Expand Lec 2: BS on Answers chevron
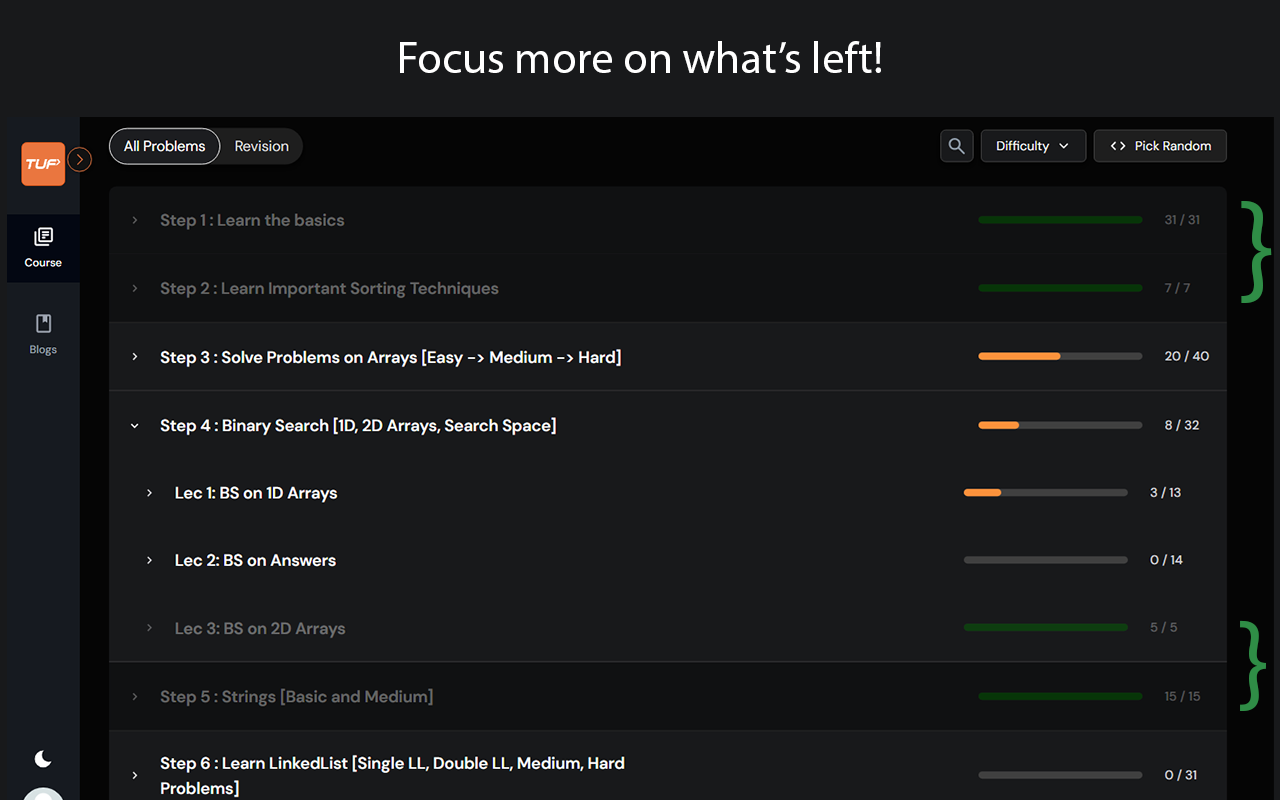1280x800 pixels. click(x=149, y=561)
